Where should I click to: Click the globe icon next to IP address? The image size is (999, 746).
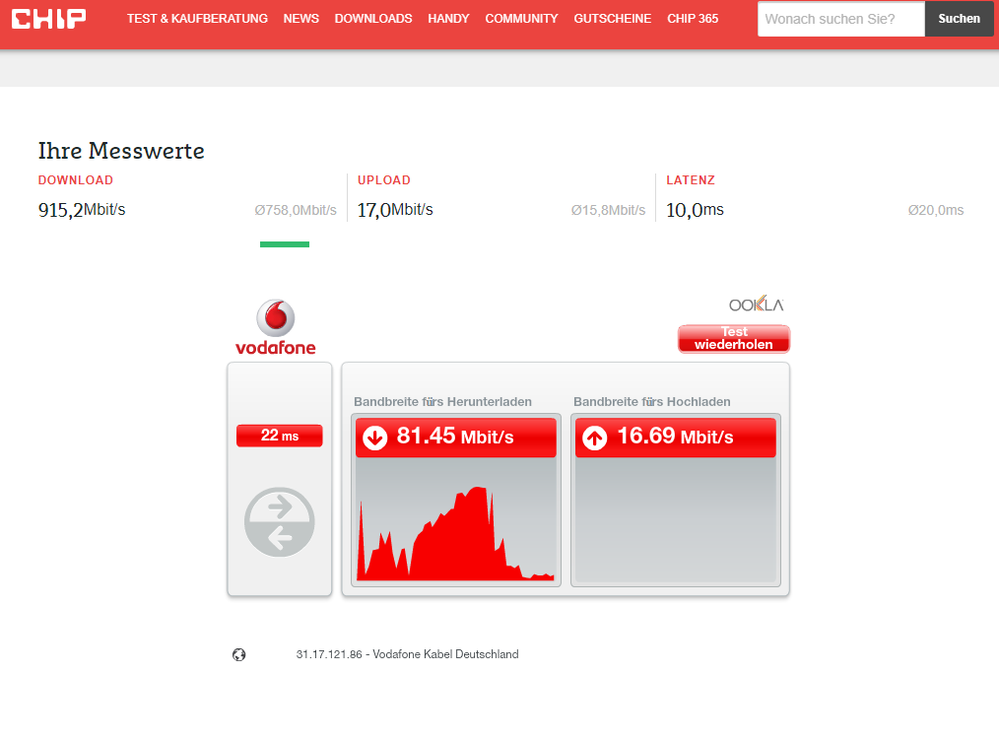(x=239, y=654)
